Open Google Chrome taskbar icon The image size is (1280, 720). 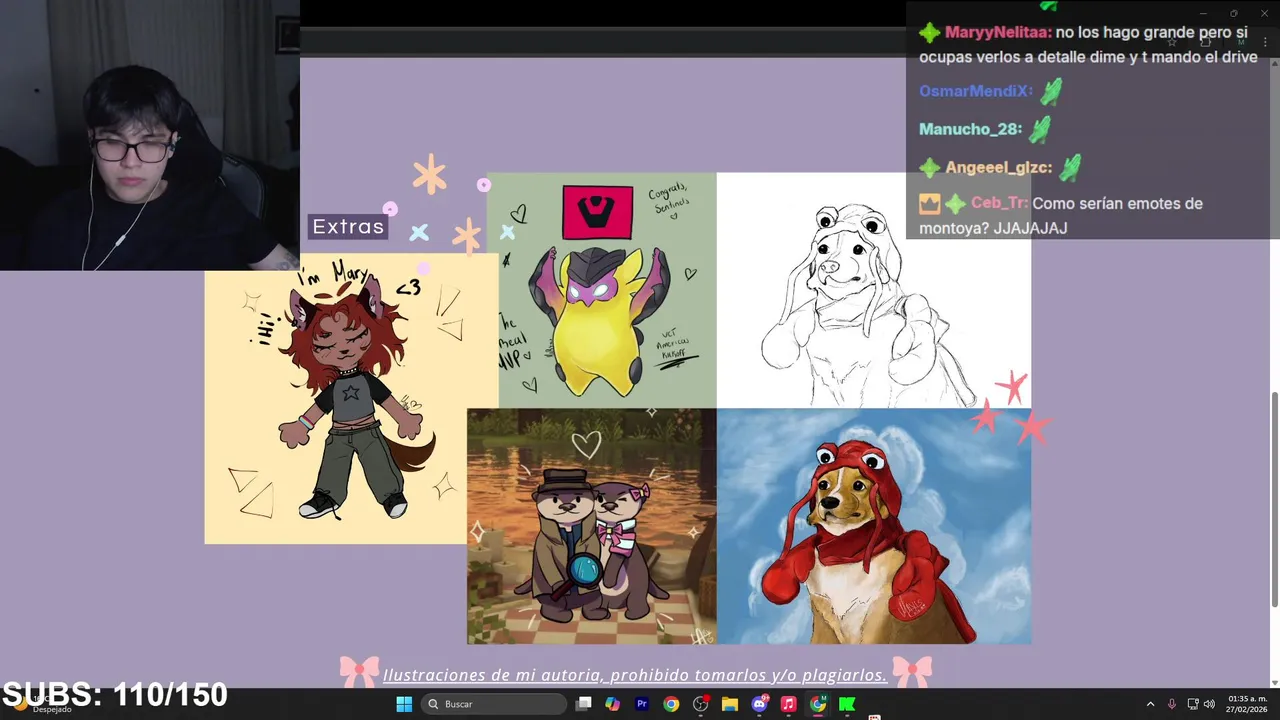pos(671,704)
